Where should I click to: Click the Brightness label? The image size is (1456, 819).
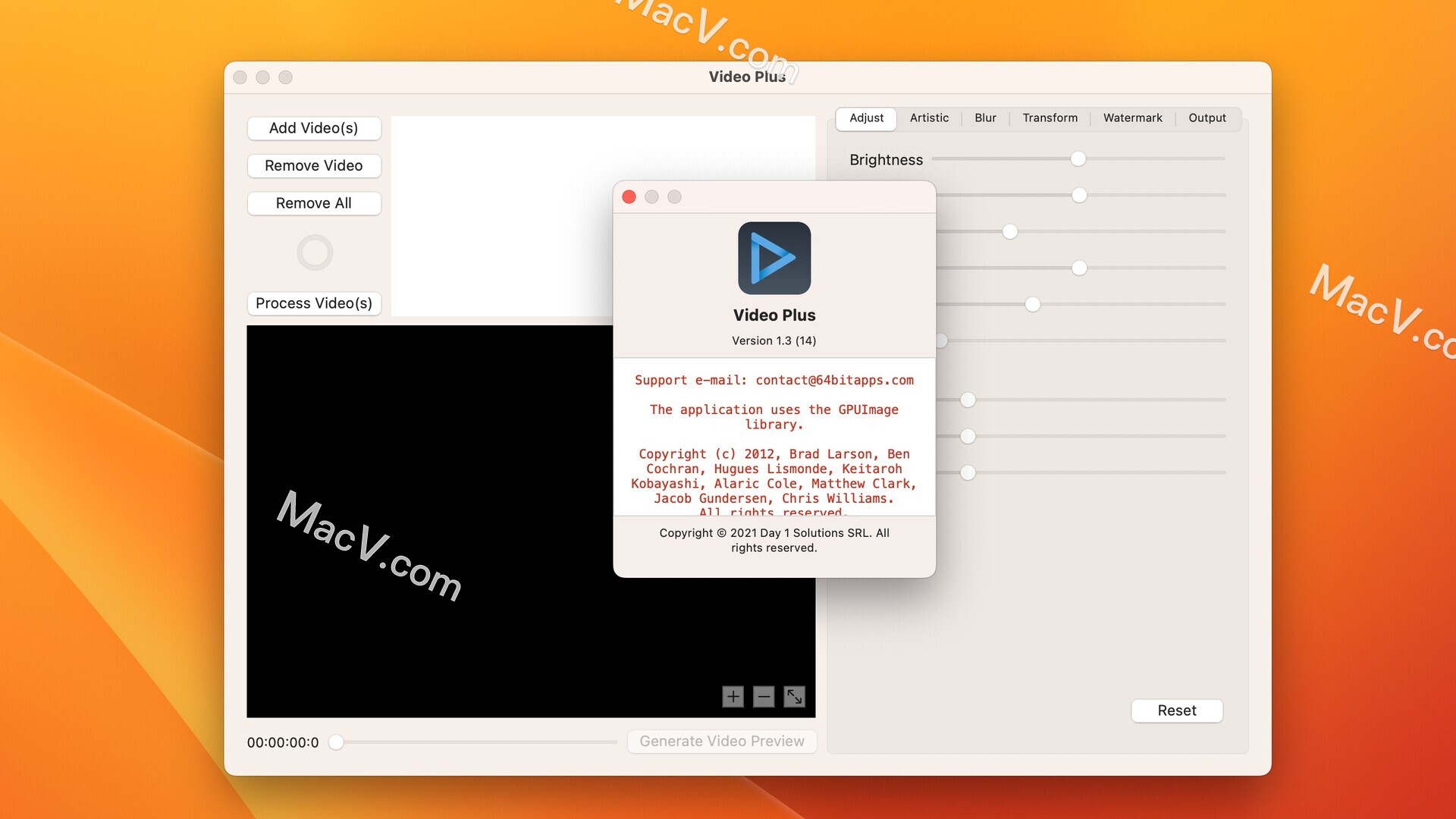coord(886,160)
